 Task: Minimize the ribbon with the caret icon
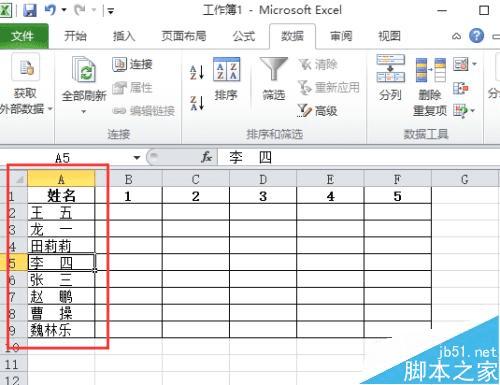tap(456, 36)
